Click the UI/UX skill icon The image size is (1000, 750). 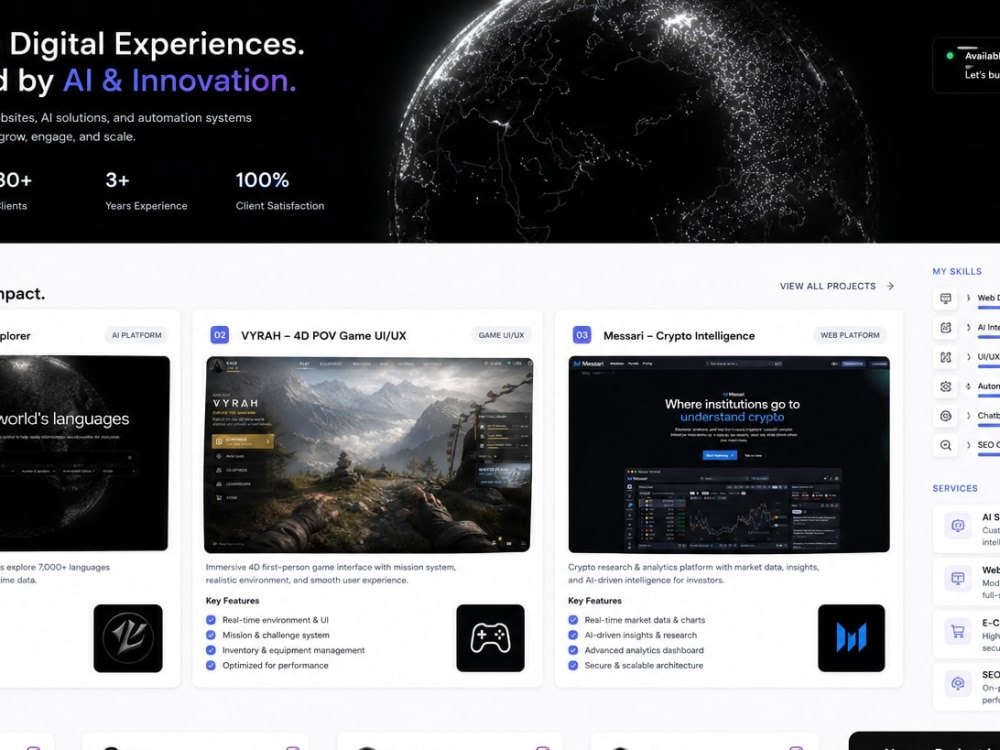pos(946,357)
